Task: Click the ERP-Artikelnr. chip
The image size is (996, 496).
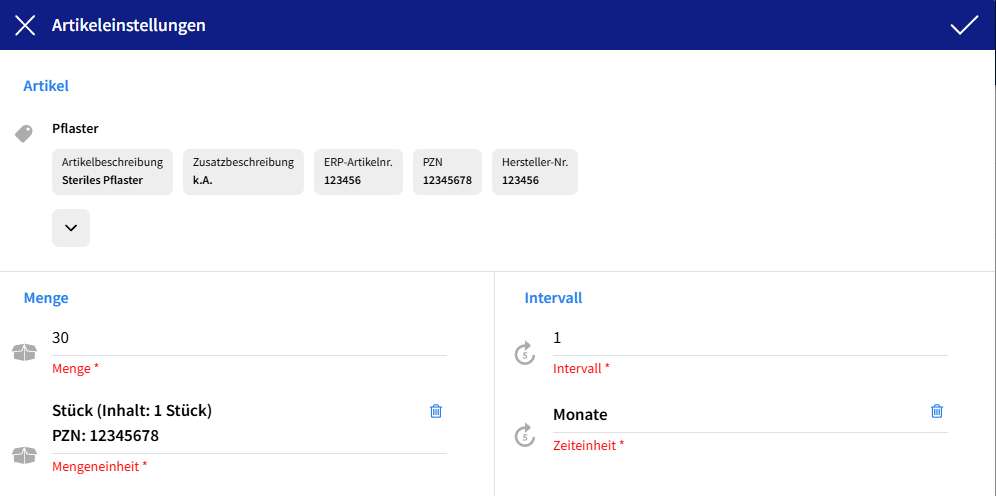Action: click(358, 172)
